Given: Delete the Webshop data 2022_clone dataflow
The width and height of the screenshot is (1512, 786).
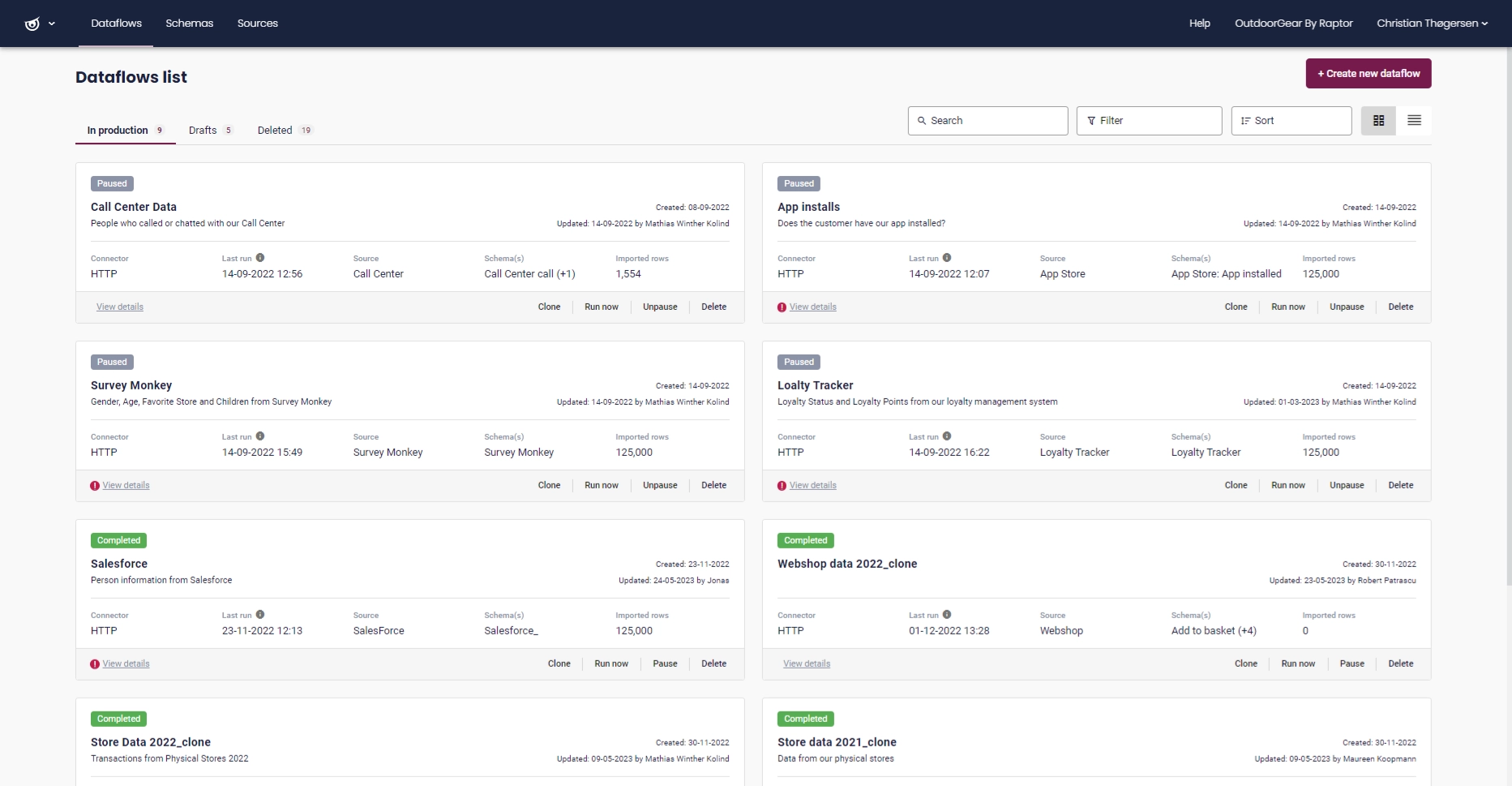Looking at the screenshot, I should [x=1400, y=664].
